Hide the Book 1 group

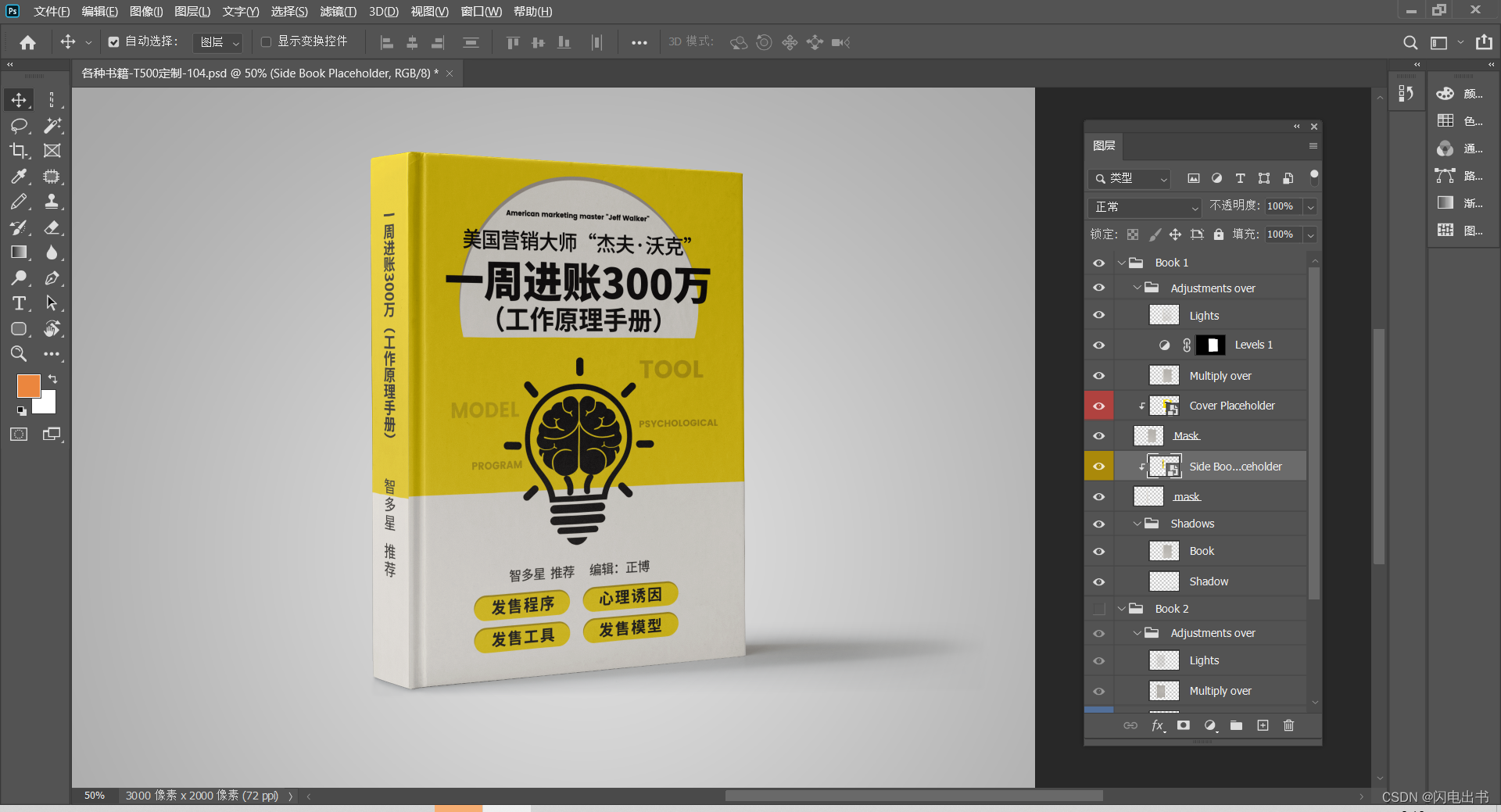coord(1098,263)
